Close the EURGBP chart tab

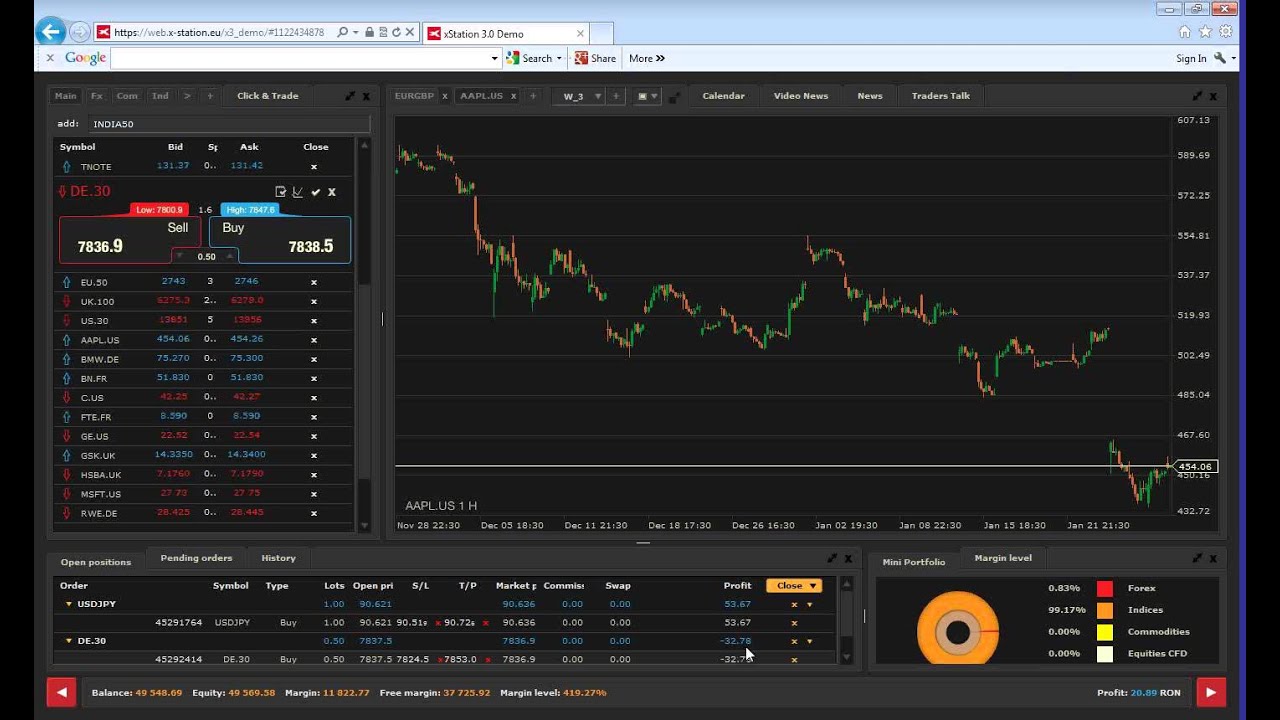pyautogui.click(x=445, y=96)
